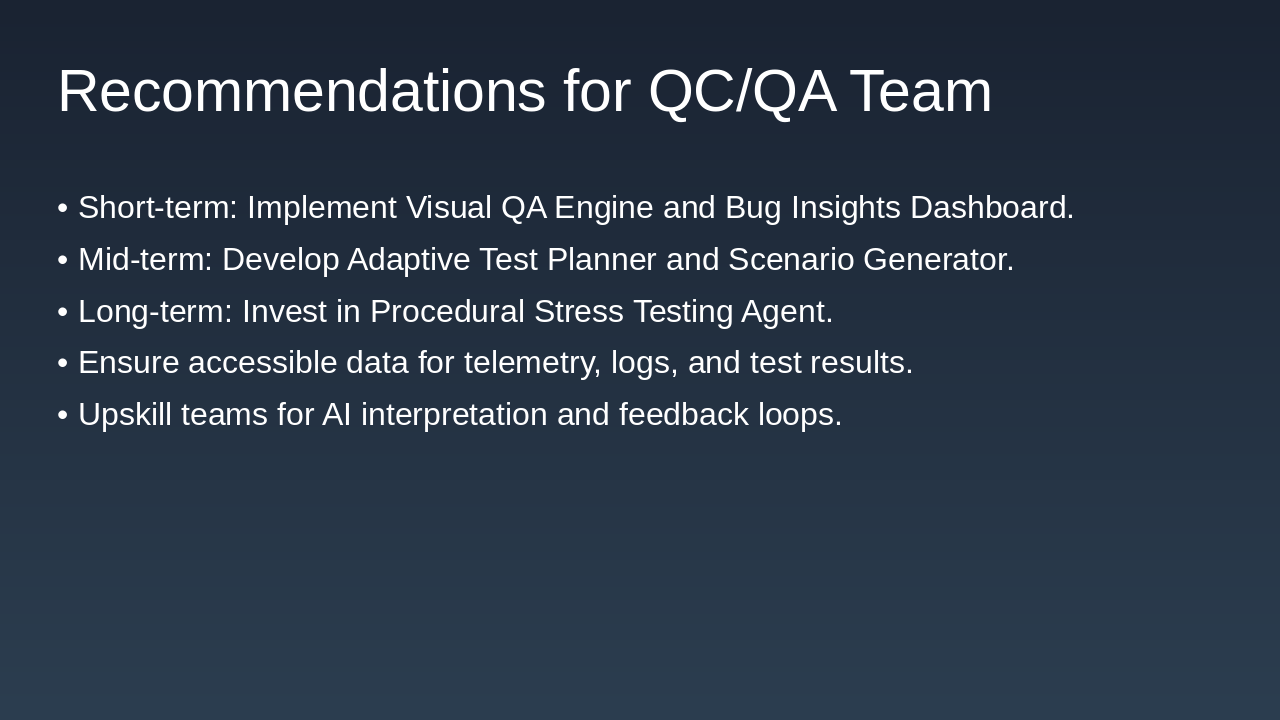Click "QC/QA" in the slide title
Image resolution: width=1280 pixels, height=720 pixels.
741,91
